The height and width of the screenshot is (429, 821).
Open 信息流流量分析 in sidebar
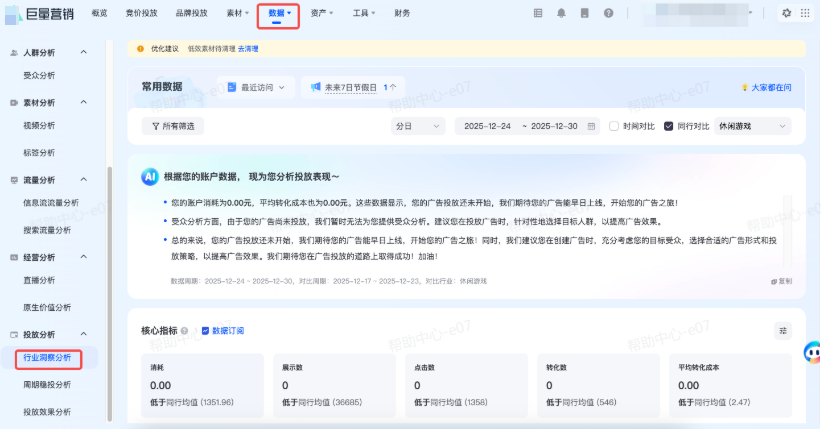point(51,203)
